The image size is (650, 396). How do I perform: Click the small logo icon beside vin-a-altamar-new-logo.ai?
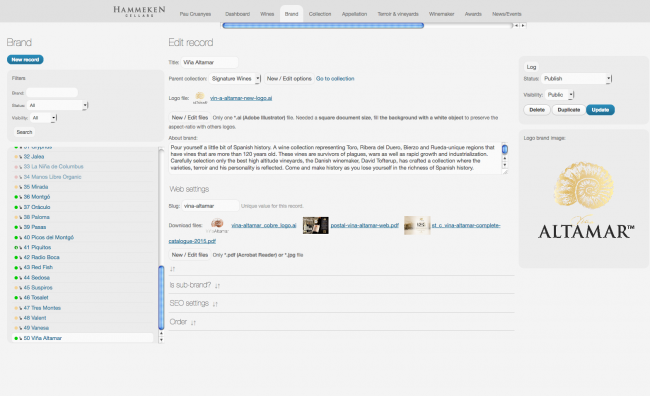200,98
